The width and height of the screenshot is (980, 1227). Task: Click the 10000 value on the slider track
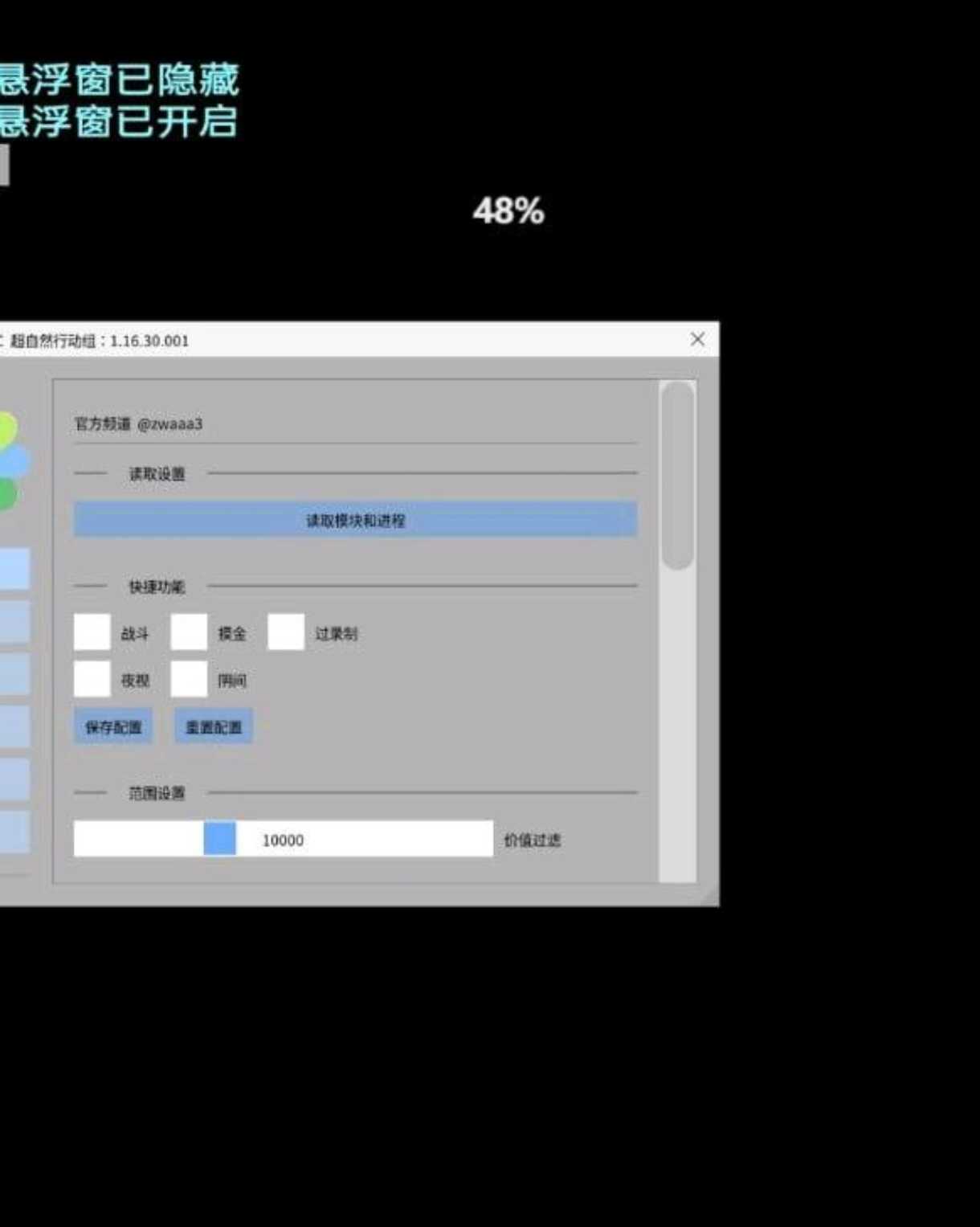pyautogui.click(x=283, y=840)
